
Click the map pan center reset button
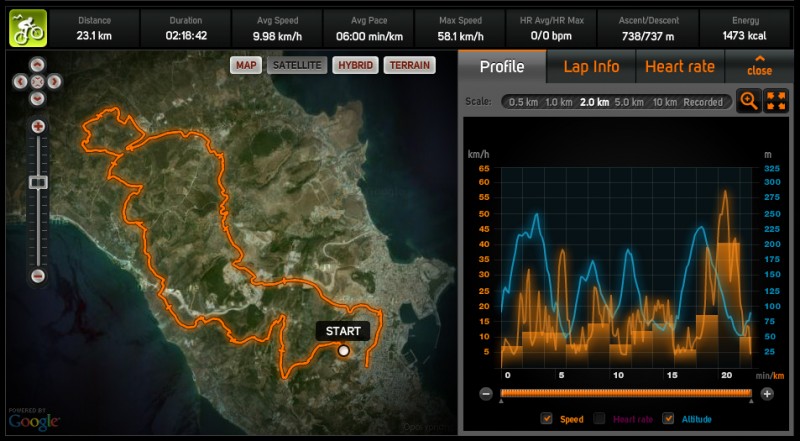click(37, 81)
